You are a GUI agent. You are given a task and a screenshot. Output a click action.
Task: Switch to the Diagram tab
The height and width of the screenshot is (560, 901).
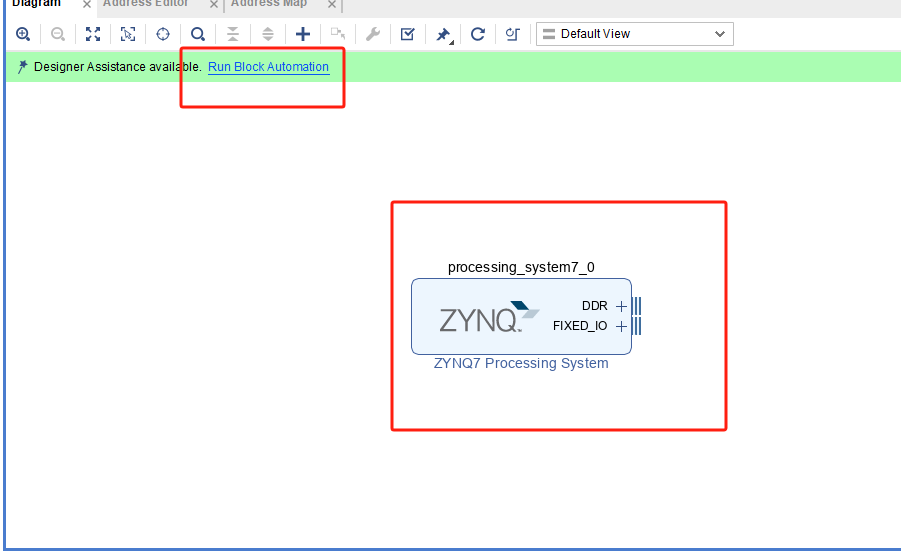pyautogui.click(x=36, y=3)
